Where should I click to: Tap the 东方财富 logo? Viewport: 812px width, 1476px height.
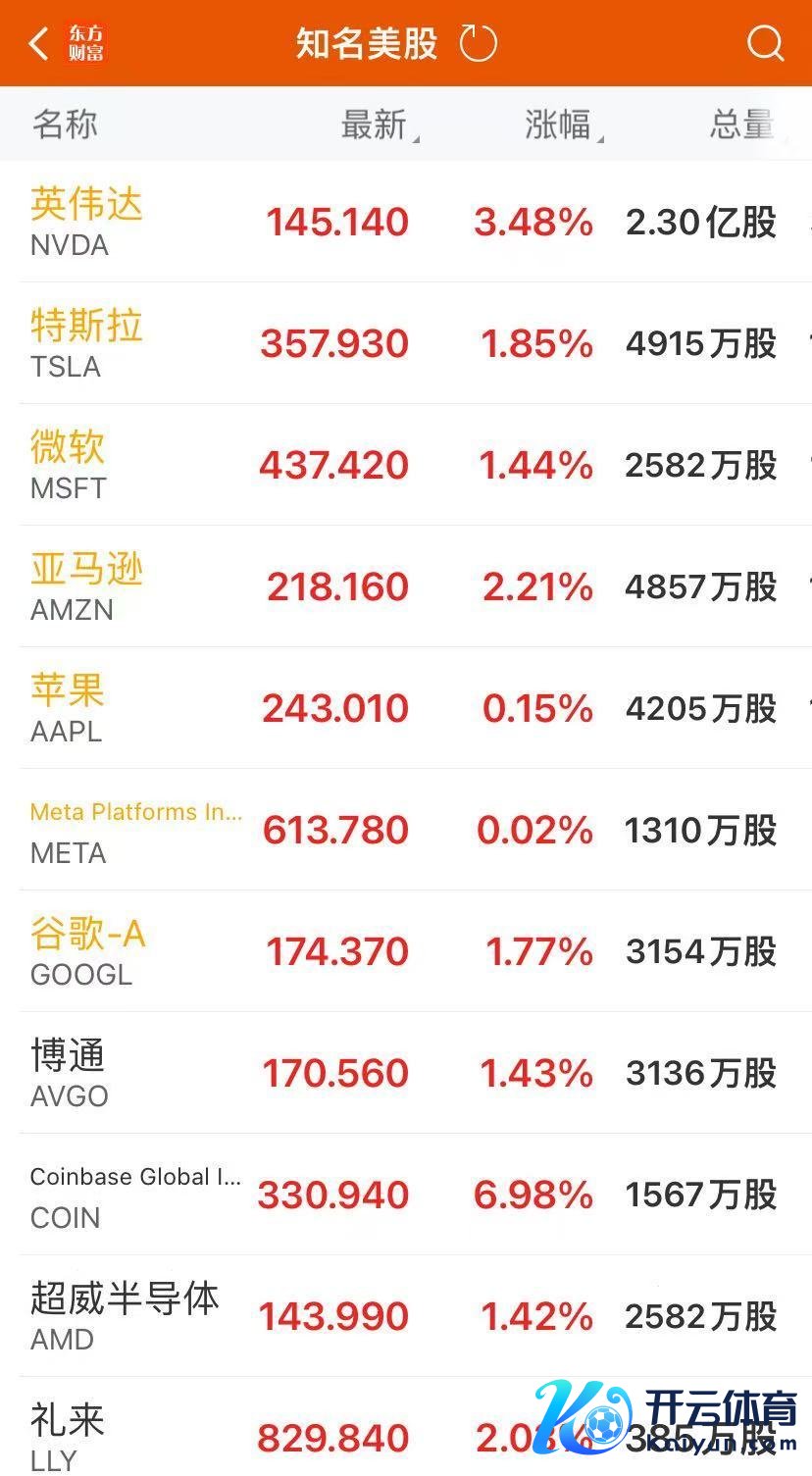[86, 43]
